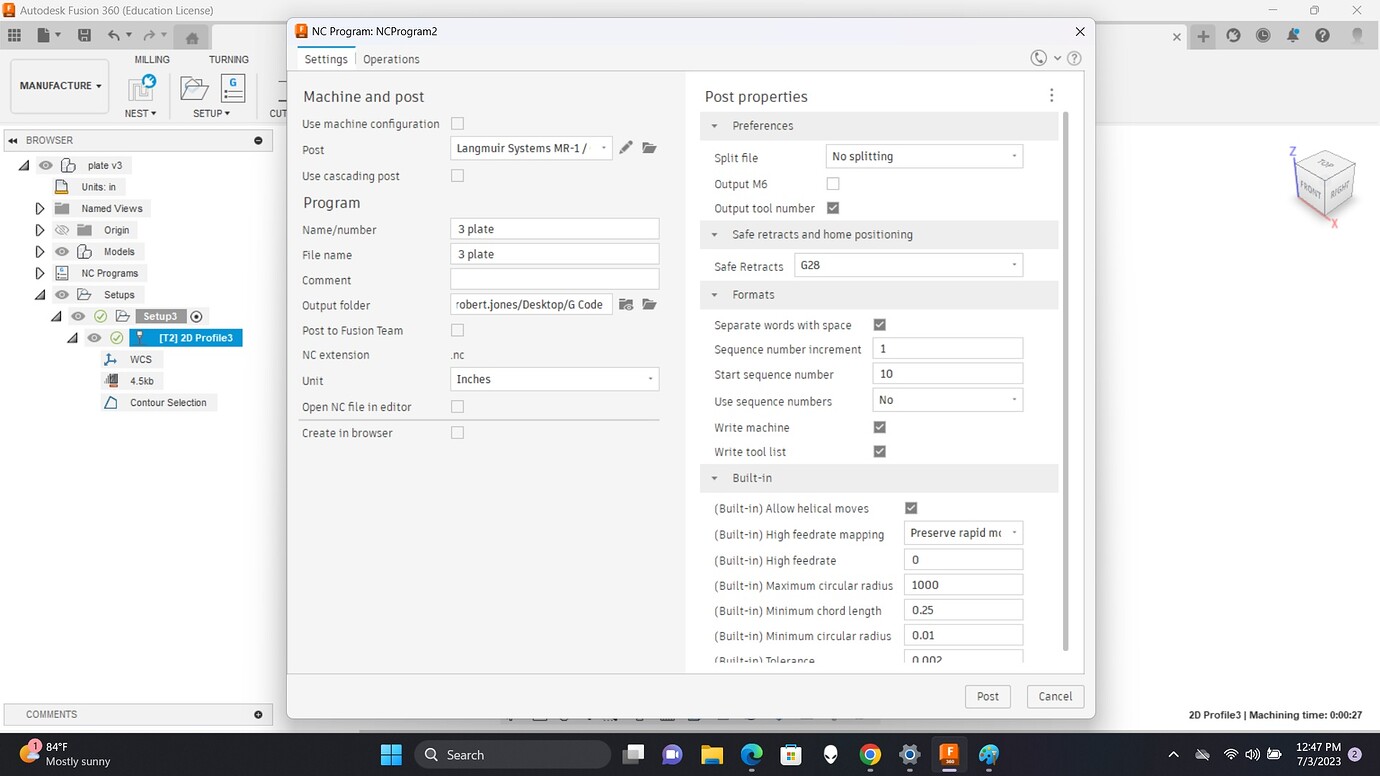Browse output folder with open-folder icon
The width and height of the screenshot is (1380, 776).
pyautogui.click(x=649, y=305)
